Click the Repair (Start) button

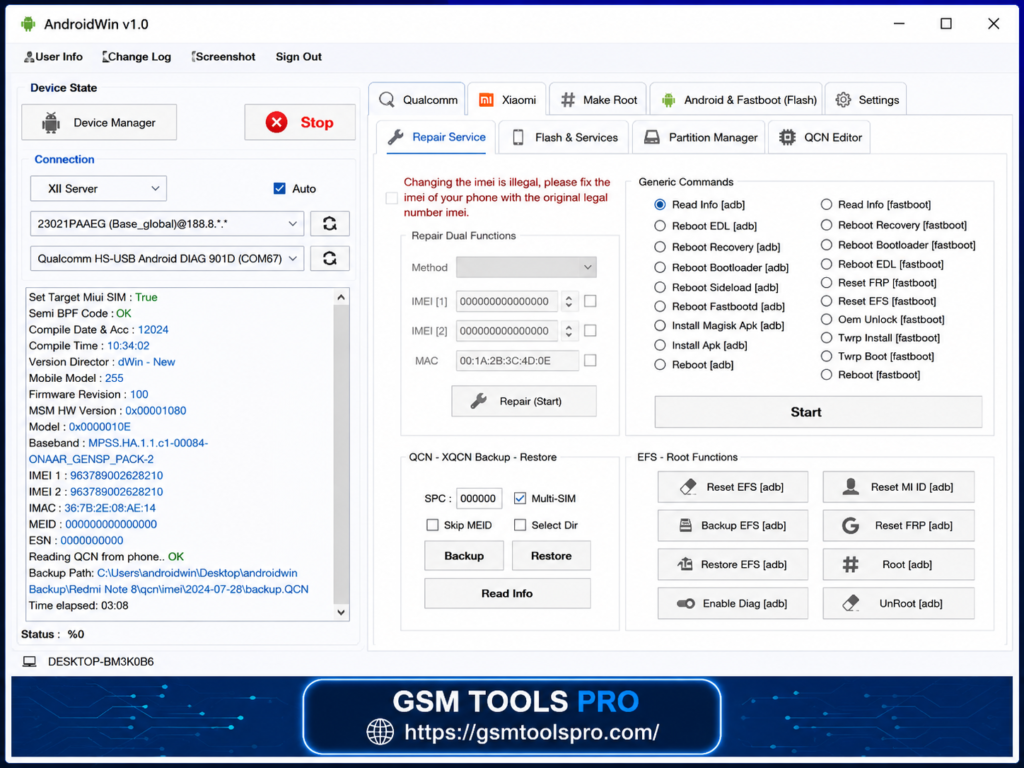tap(524, 401)
